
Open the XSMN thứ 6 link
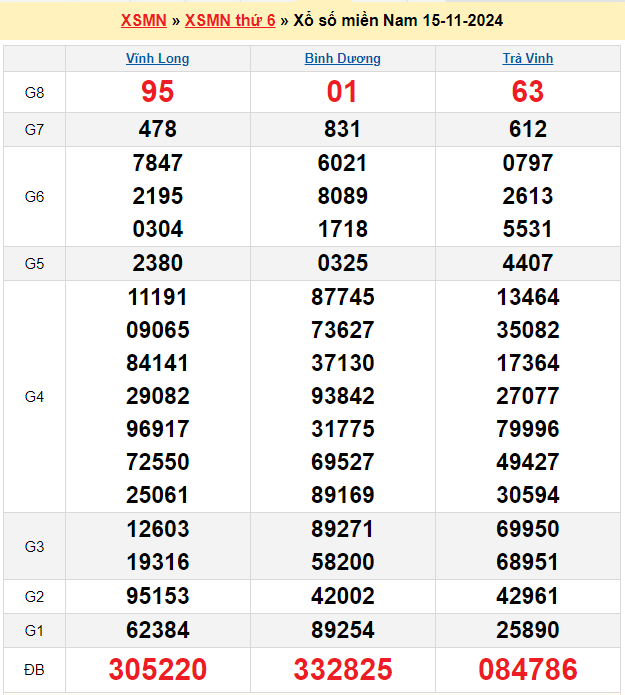pos(230,20)
